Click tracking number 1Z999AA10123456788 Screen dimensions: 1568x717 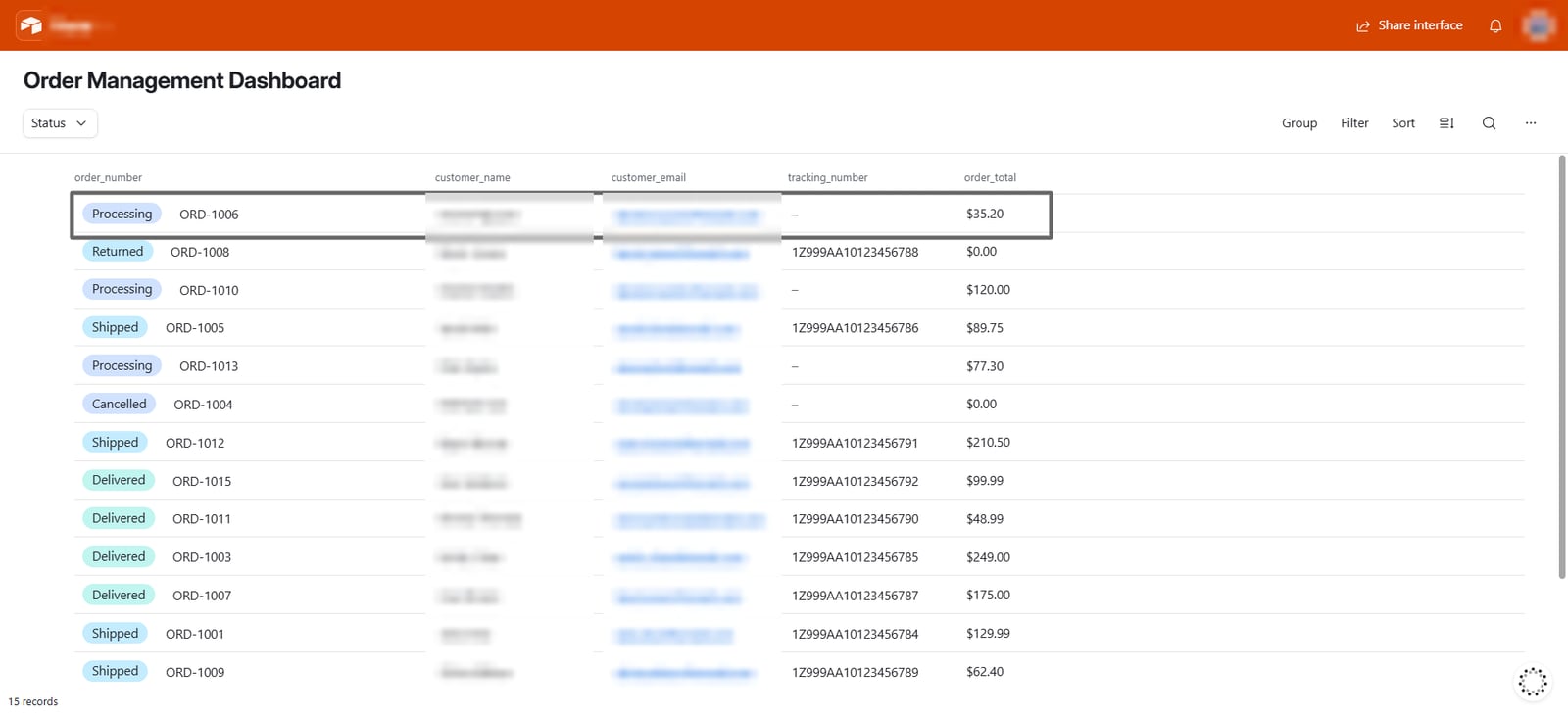click(856, 252)
